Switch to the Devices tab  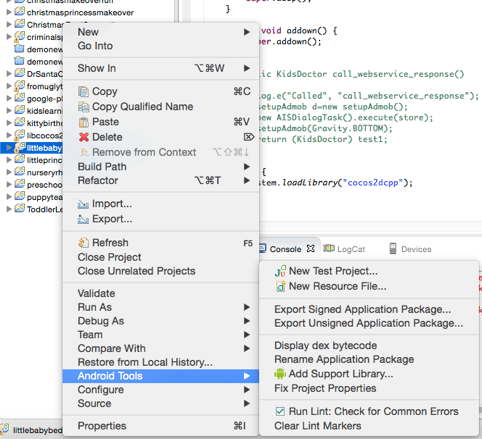coord(410,249)
